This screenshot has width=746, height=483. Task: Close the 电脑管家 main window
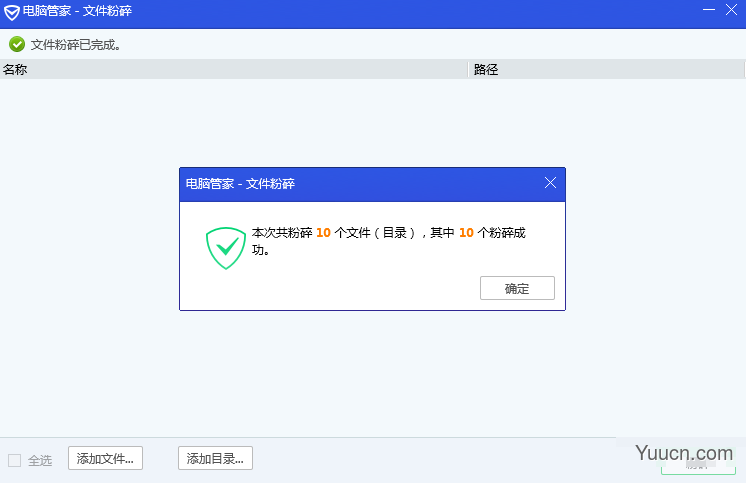(x=731, y=10)
